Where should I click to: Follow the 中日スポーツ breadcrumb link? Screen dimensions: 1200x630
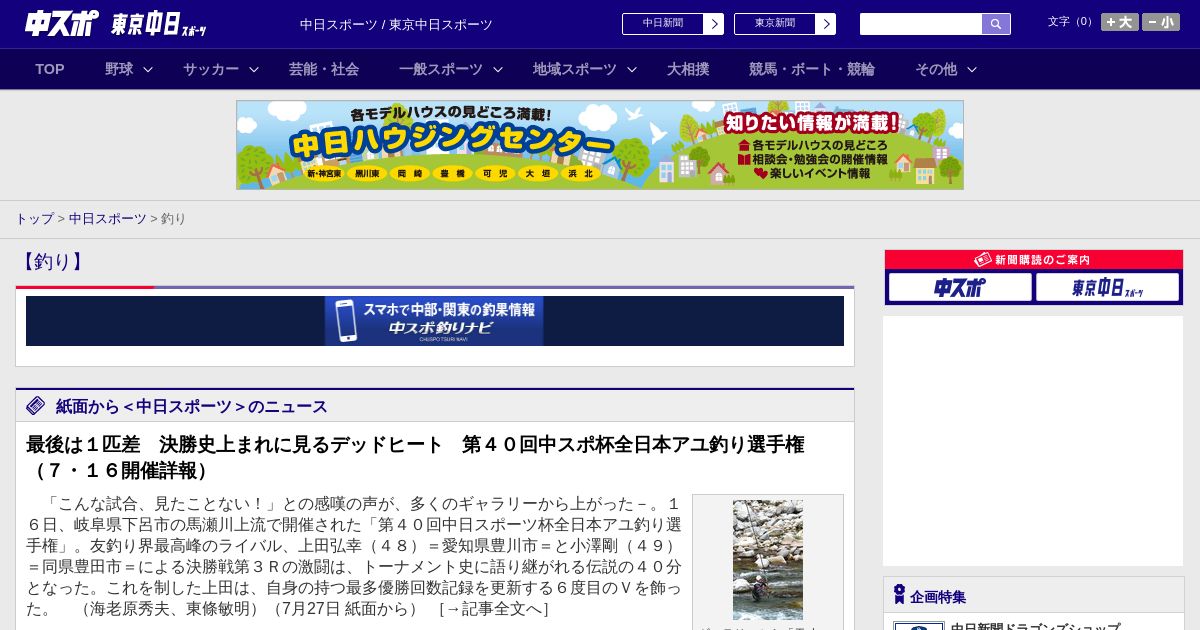point(108,218)
